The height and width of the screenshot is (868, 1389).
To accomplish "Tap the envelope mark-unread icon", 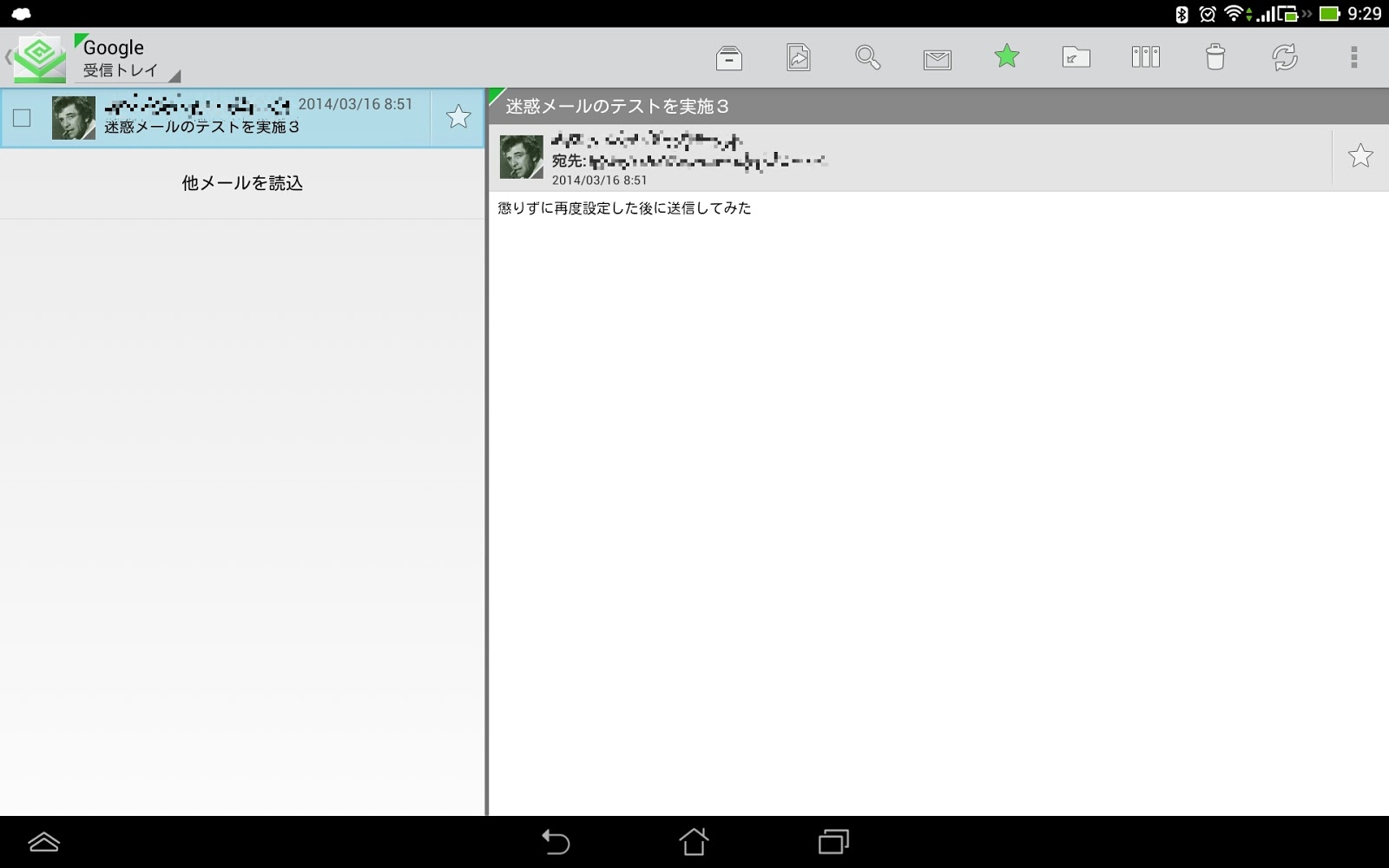I will click(x=938, y=59).
